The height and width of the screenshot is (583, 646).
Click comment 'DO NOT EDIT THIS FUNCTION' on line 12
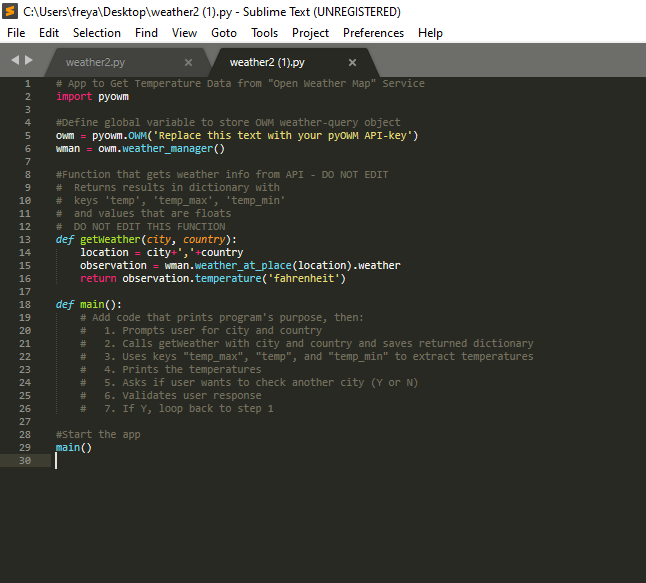tap(150, 227)
